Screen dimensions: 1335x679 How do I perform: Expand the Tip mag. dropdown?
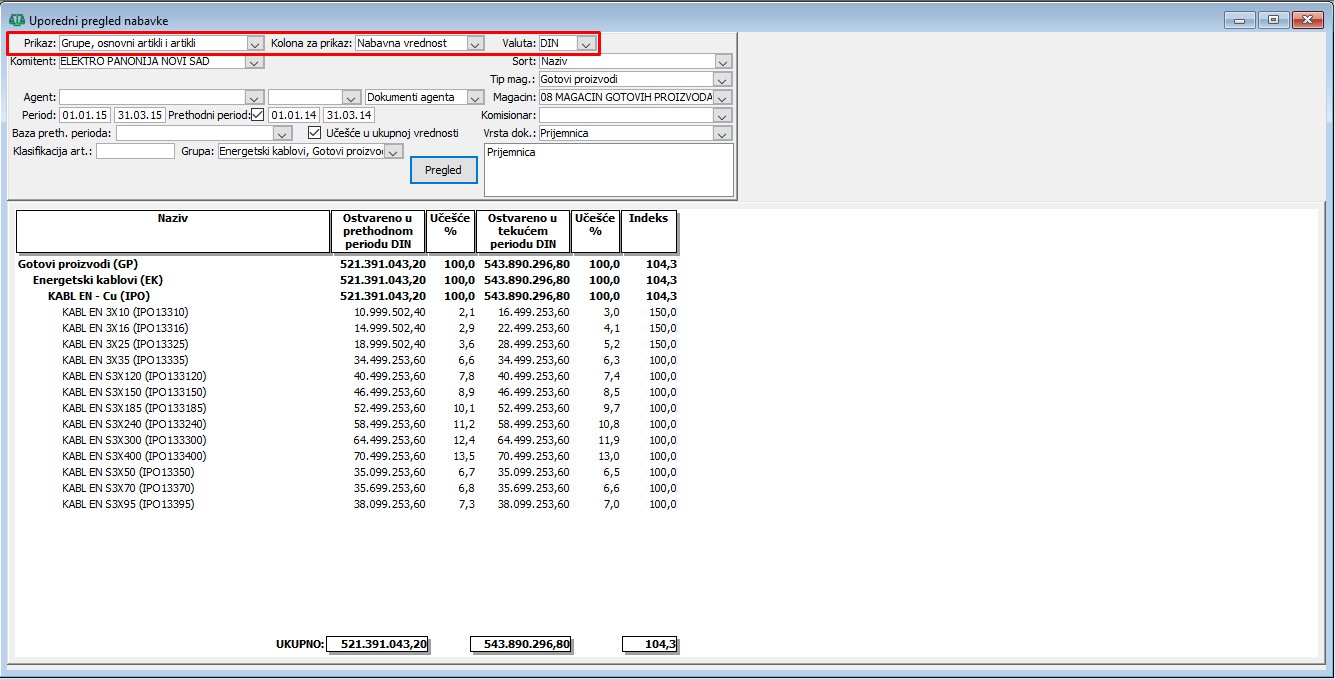tap(723, 80)
